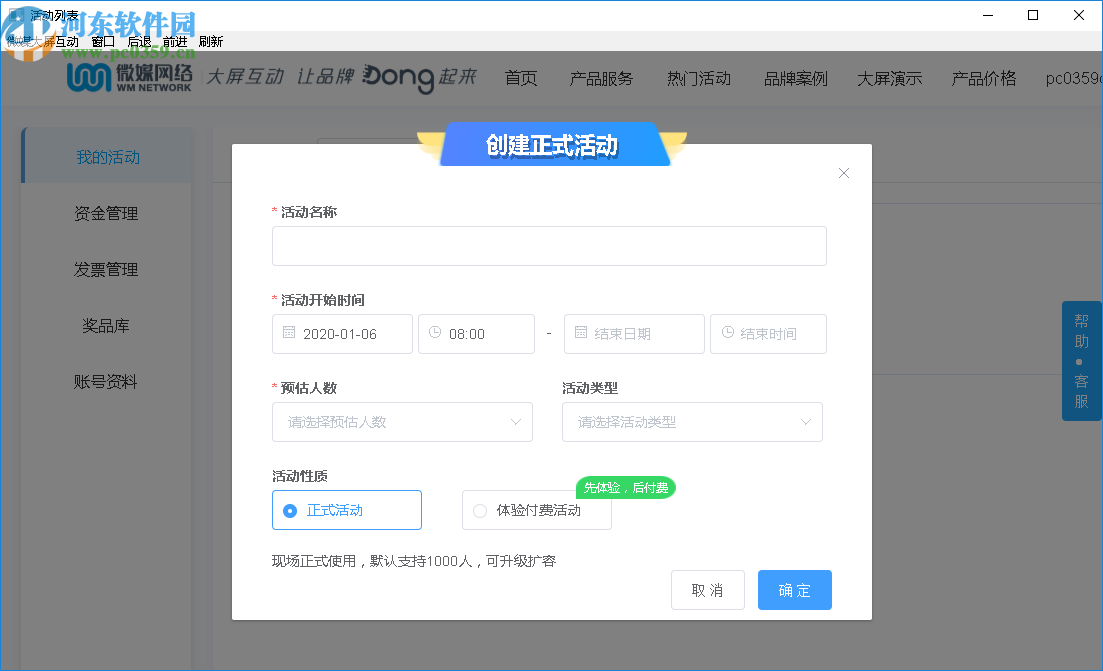Open the 预估人数 dropdown
1103x671 pixels.
point(402,422)
